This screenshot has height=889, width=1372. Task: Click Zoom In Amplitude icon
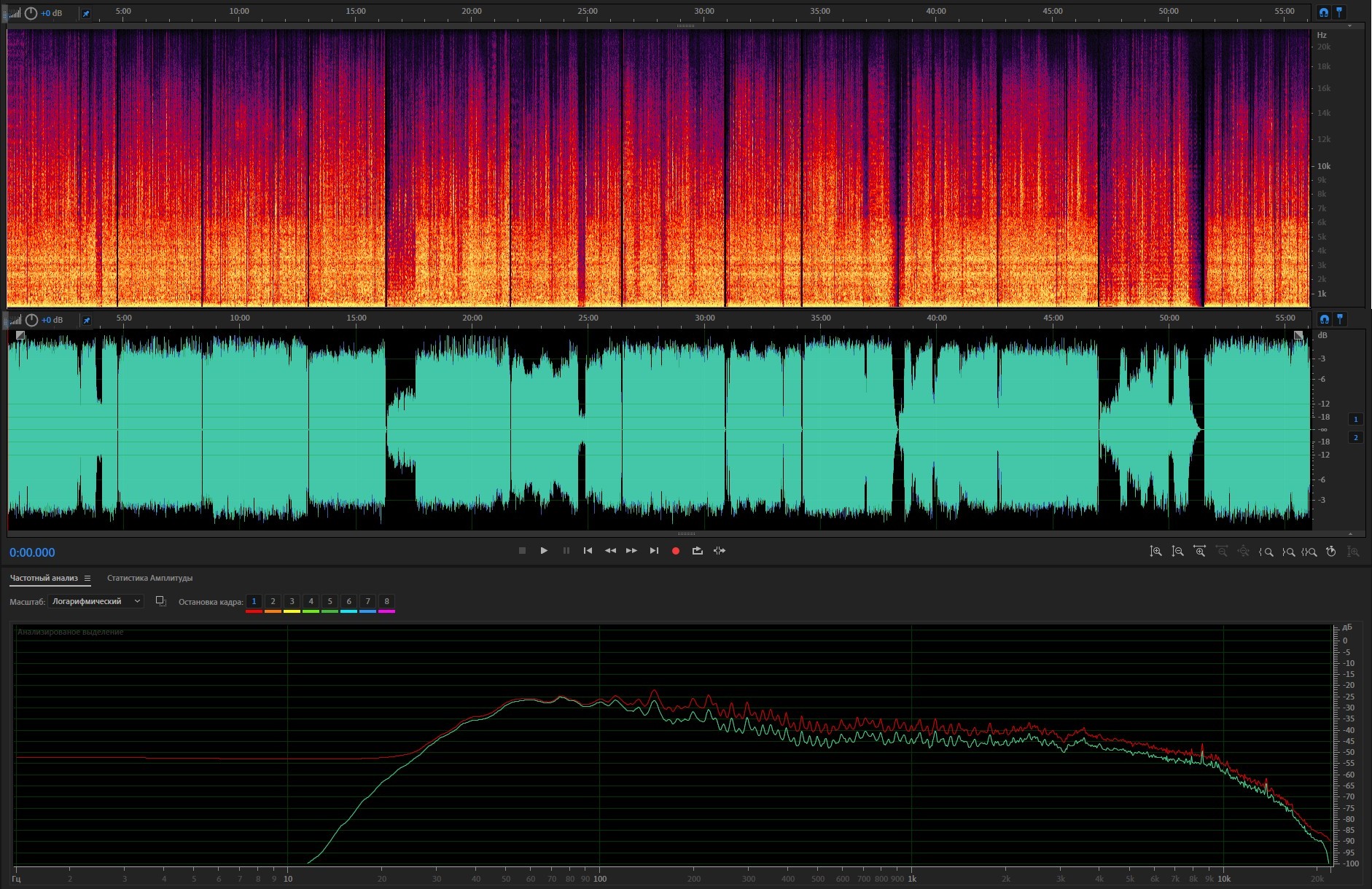tap(1155, 552)
